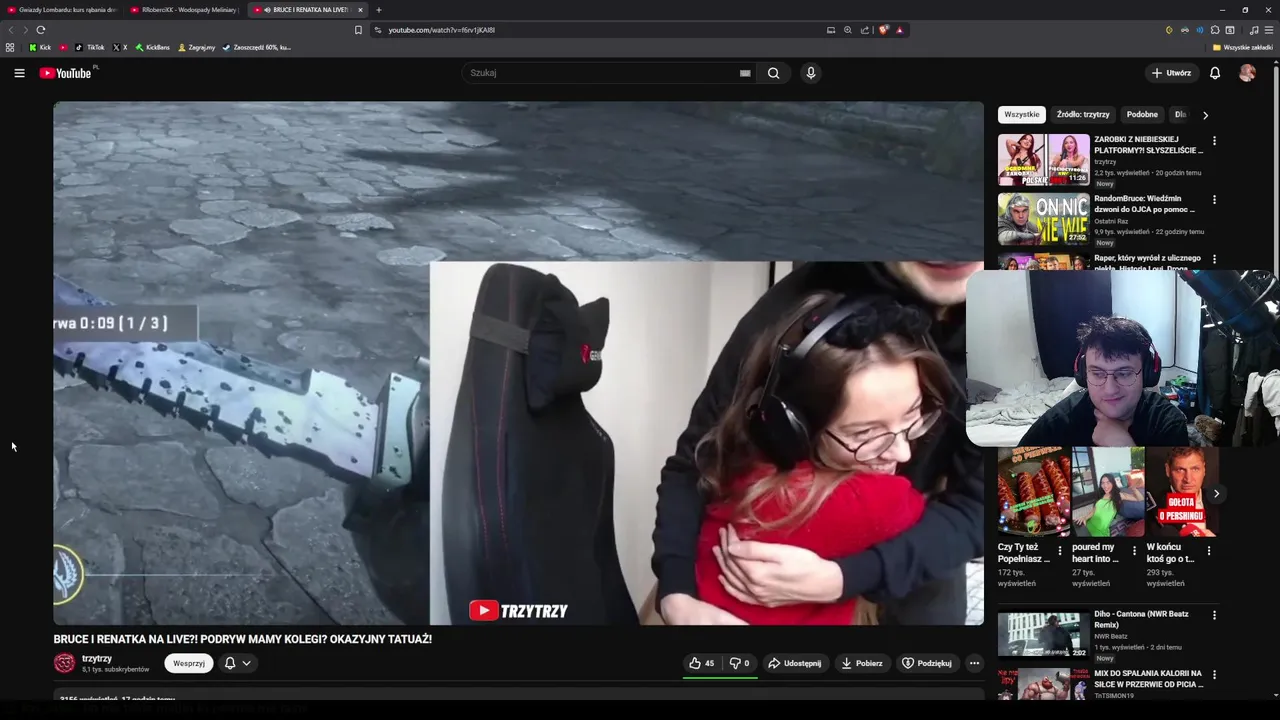
Task: Click the Udostępnij share button
Action: pos(794,663)
